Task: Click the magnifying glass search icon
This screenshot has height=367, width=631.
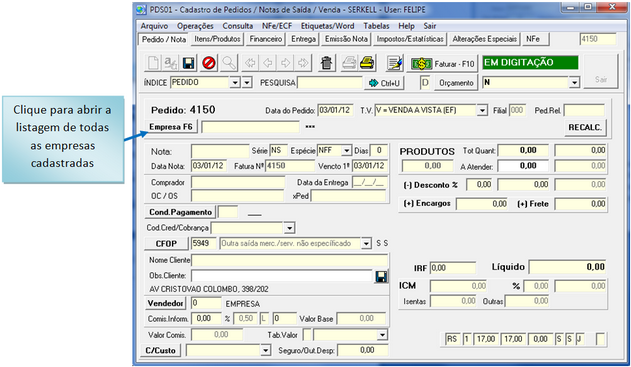Action: [229, 63]
